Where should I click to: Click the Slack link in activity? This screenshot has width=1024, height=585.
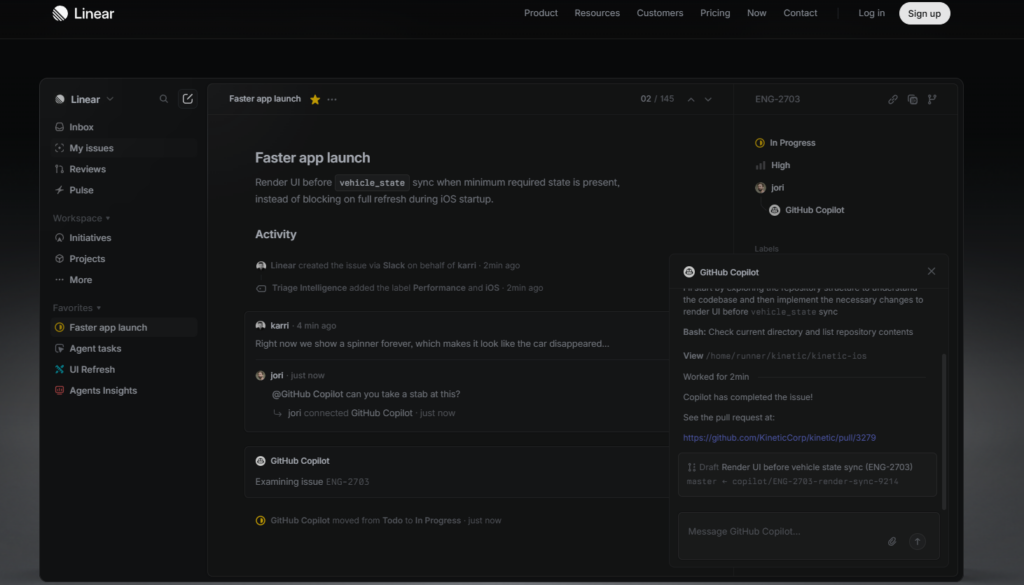394,265
